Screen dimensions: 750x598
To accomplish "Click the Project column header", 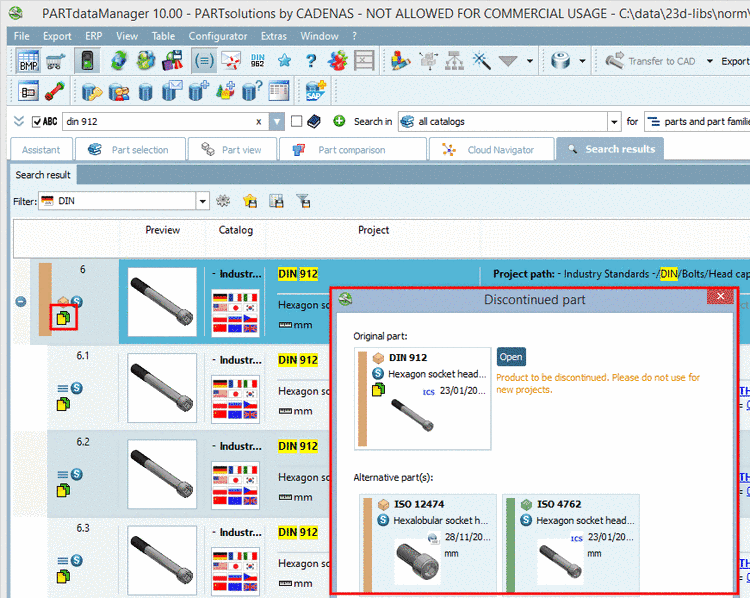I will 373,230.
